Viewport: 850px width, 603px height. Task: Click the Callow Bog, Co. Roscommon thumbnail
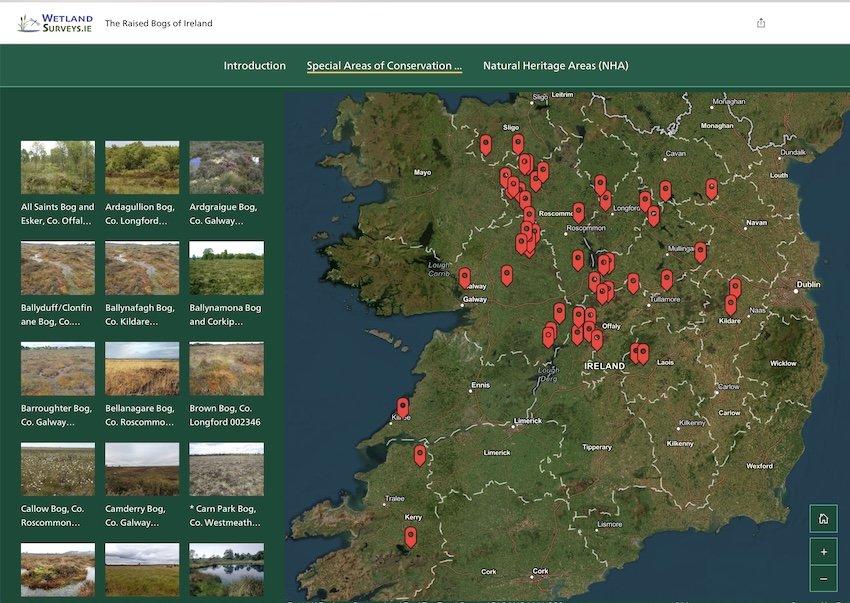point(57,469)
